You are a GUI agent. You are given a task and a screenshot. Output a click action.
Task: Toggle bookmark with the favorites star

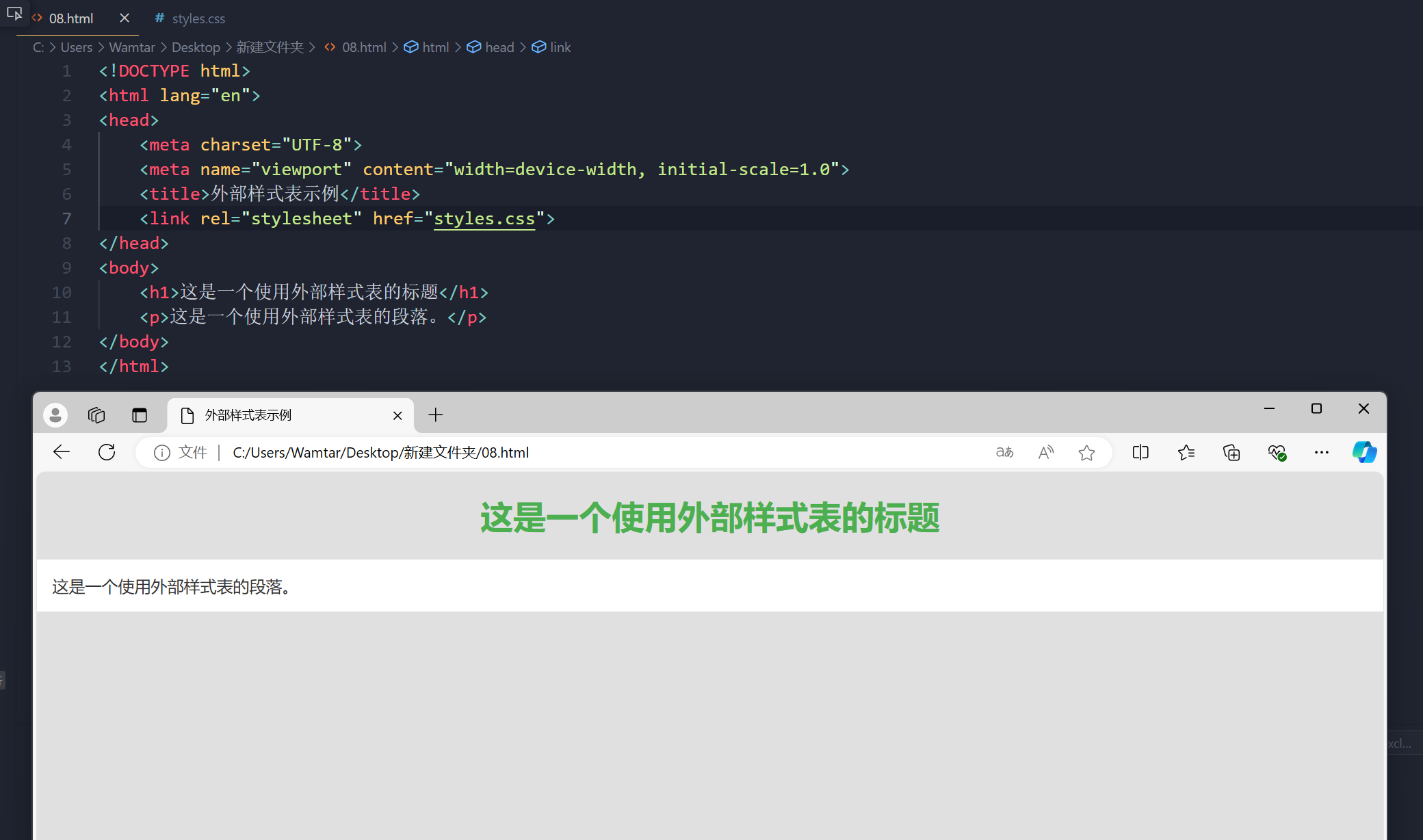[x=1087, y=452]
